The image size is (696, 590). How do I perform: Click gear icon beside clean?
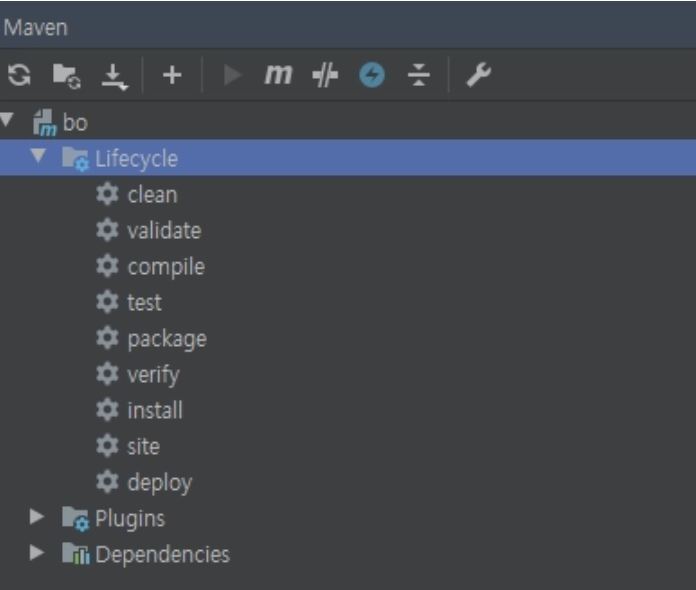coord(107,194)
